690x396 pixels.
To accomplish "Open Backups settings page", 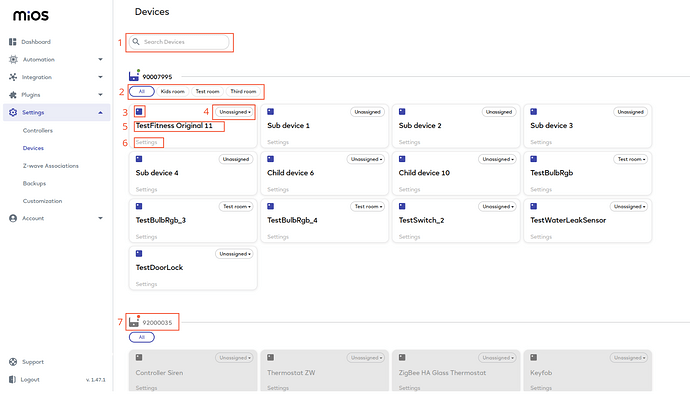I will tap(34, 183).
